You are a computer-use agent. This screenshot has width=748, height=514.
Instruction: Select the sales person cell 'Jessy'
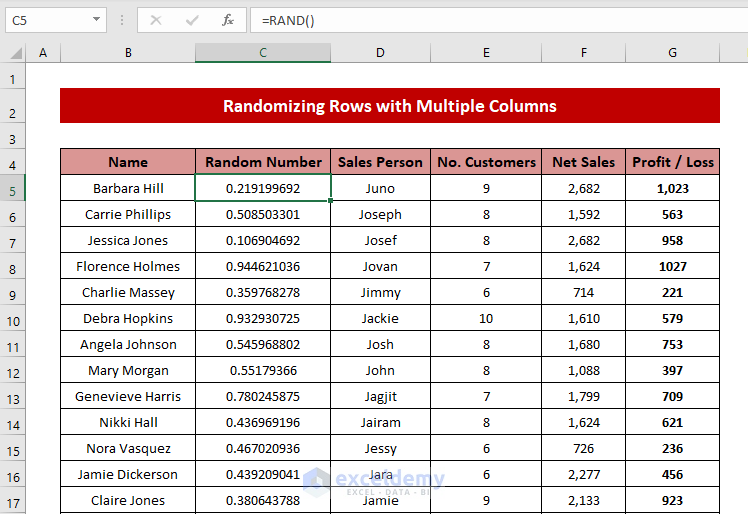point(380,448)
